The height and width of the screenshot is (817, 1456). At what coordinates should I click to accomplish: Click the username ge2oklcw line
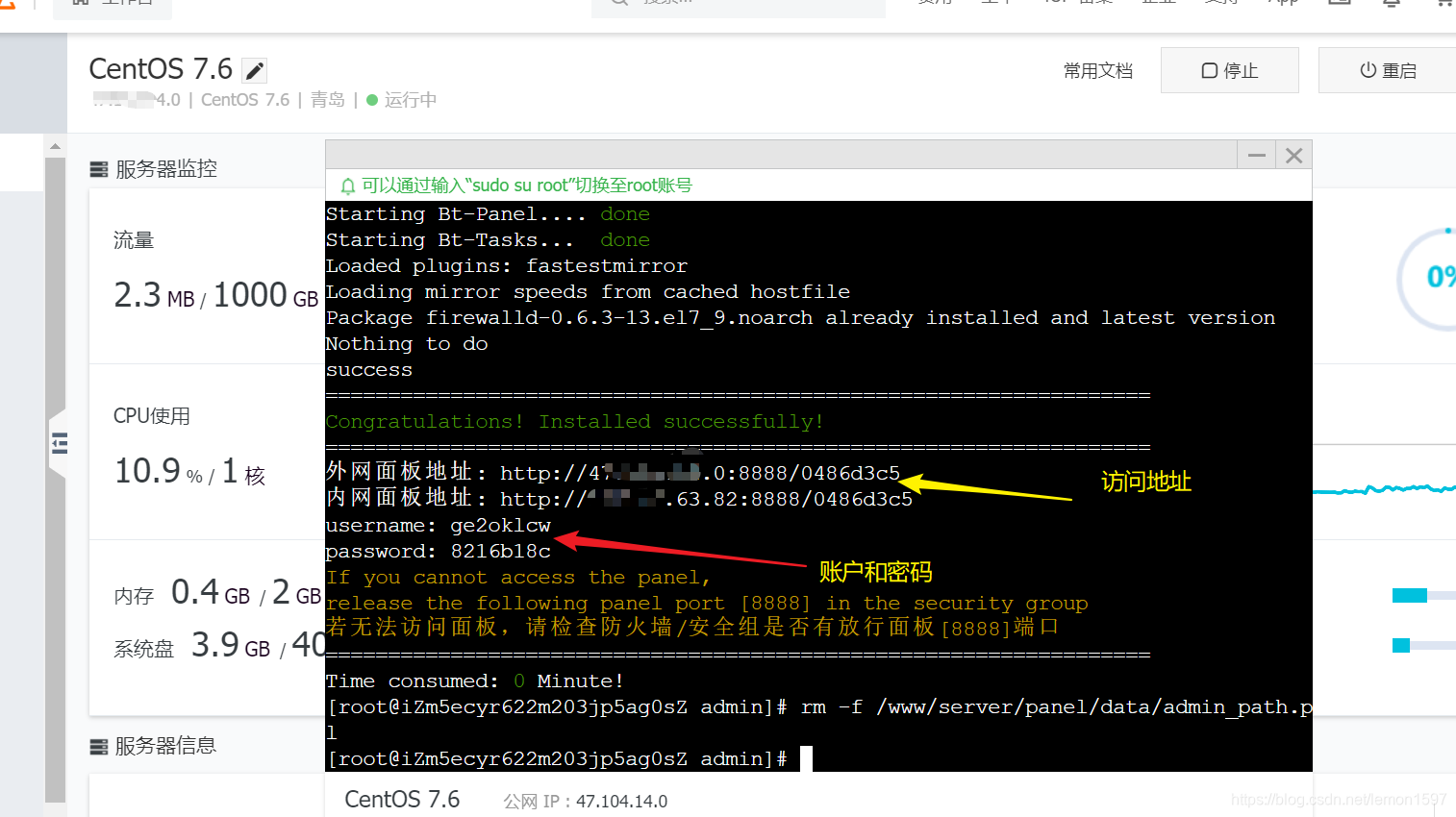click(x=439, y=526)
